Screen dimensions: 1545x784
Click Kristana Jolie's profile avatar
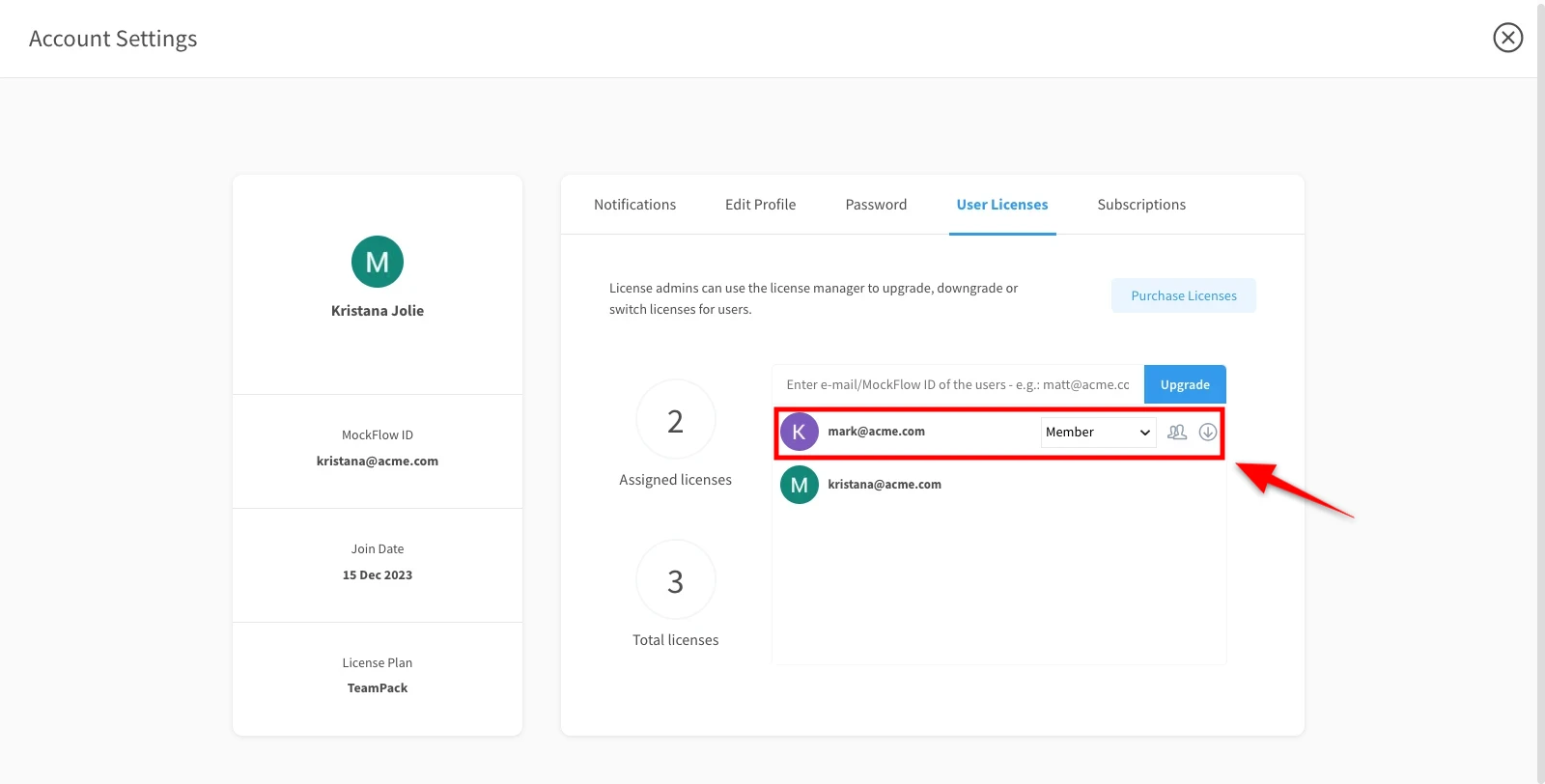click(x=378, y=262)
